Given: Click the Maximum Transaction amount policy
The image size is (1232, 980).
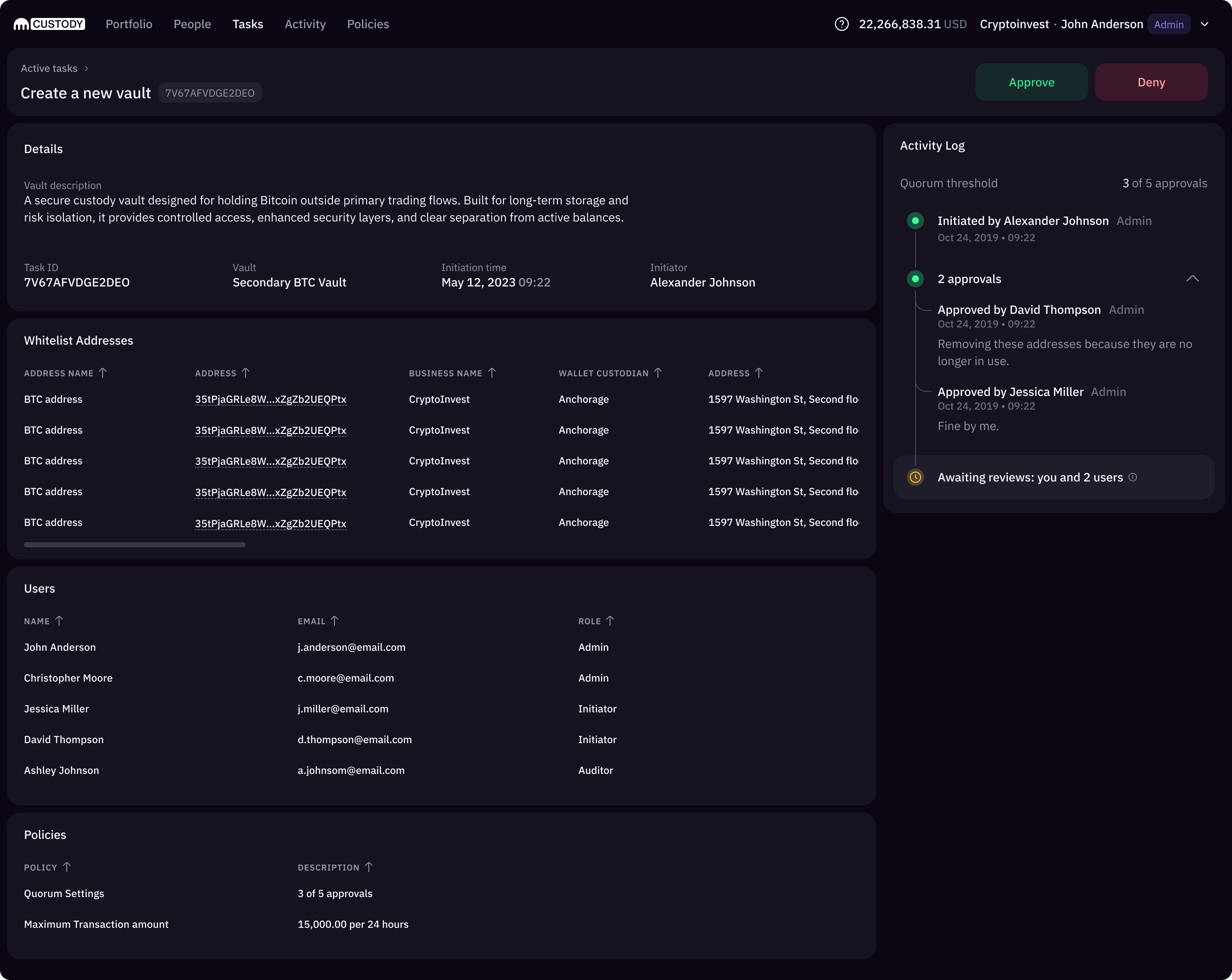Looking at the screenshot, I should 96,924.
